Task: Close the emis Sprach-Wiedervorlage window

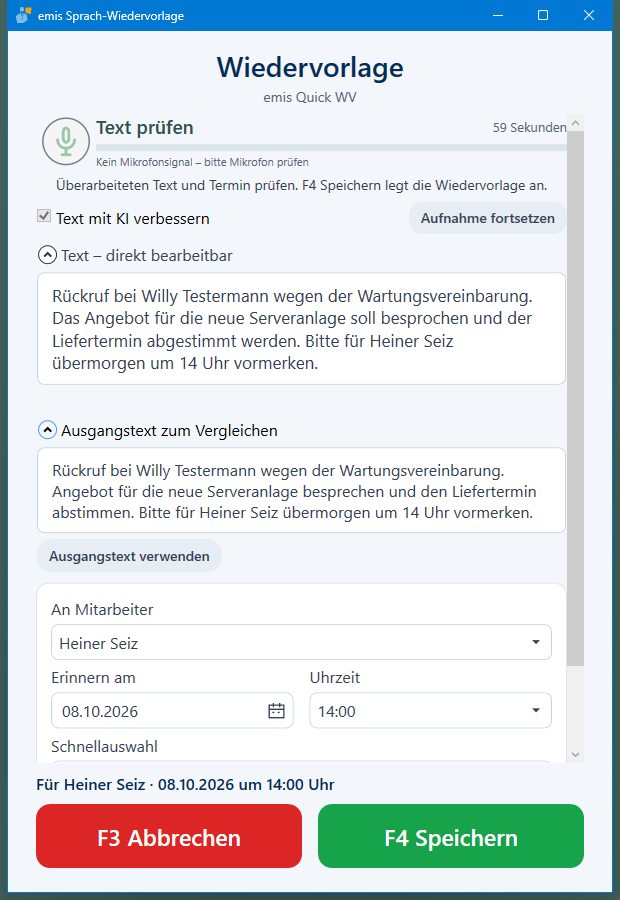Action: tap(588, 15)
